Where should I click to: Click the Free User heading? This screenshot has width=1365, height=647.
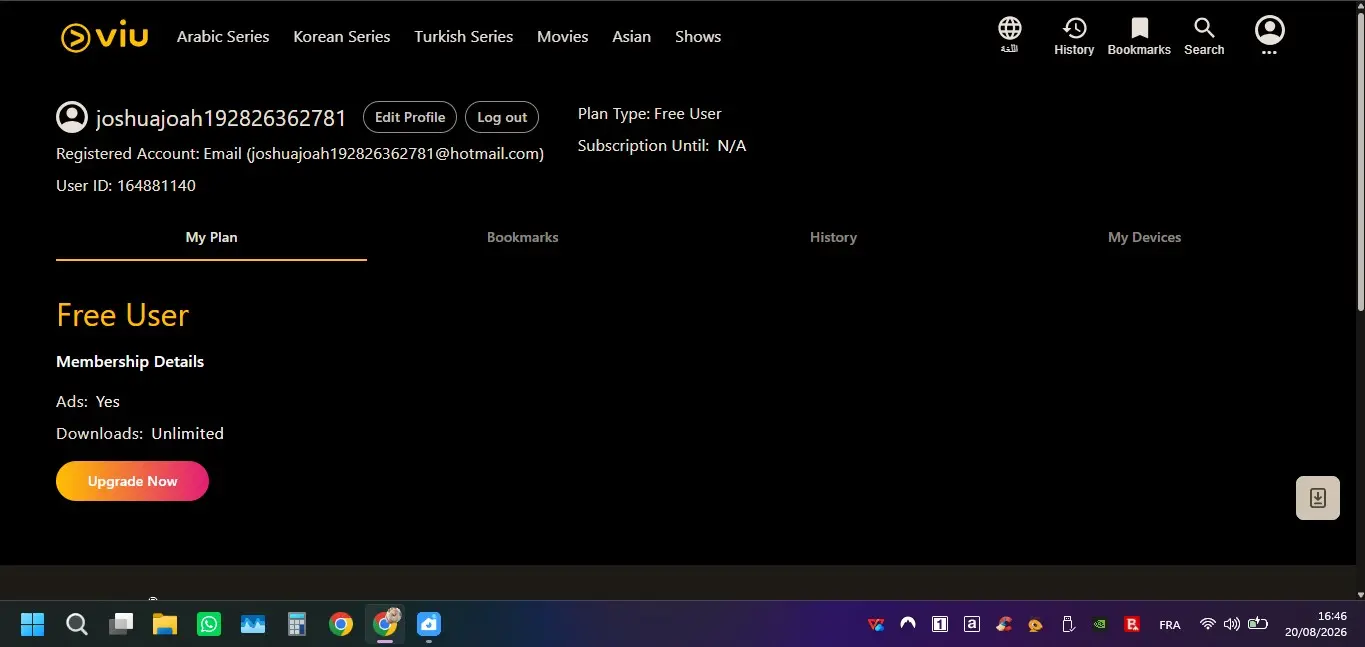(123, 315)
